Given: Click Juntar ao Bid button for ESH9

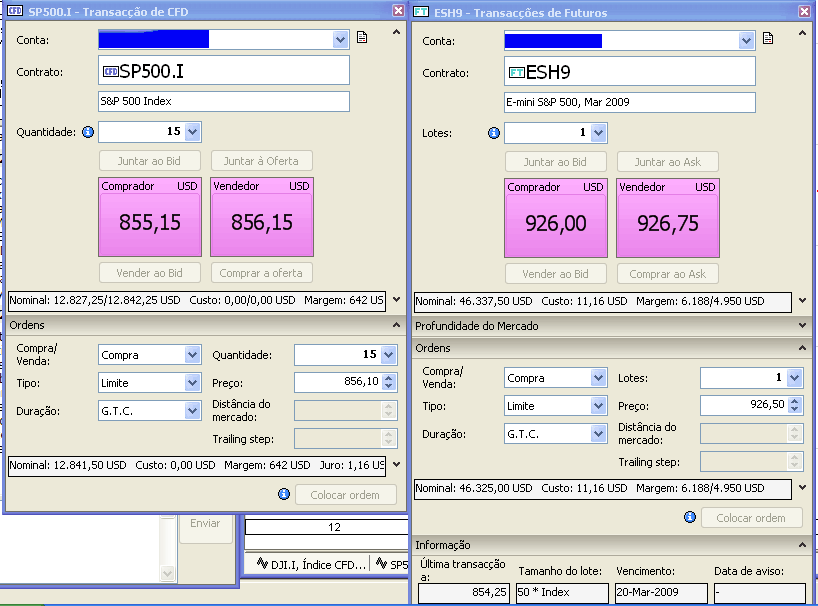Looking at the screenshot, I should (556, 162).
